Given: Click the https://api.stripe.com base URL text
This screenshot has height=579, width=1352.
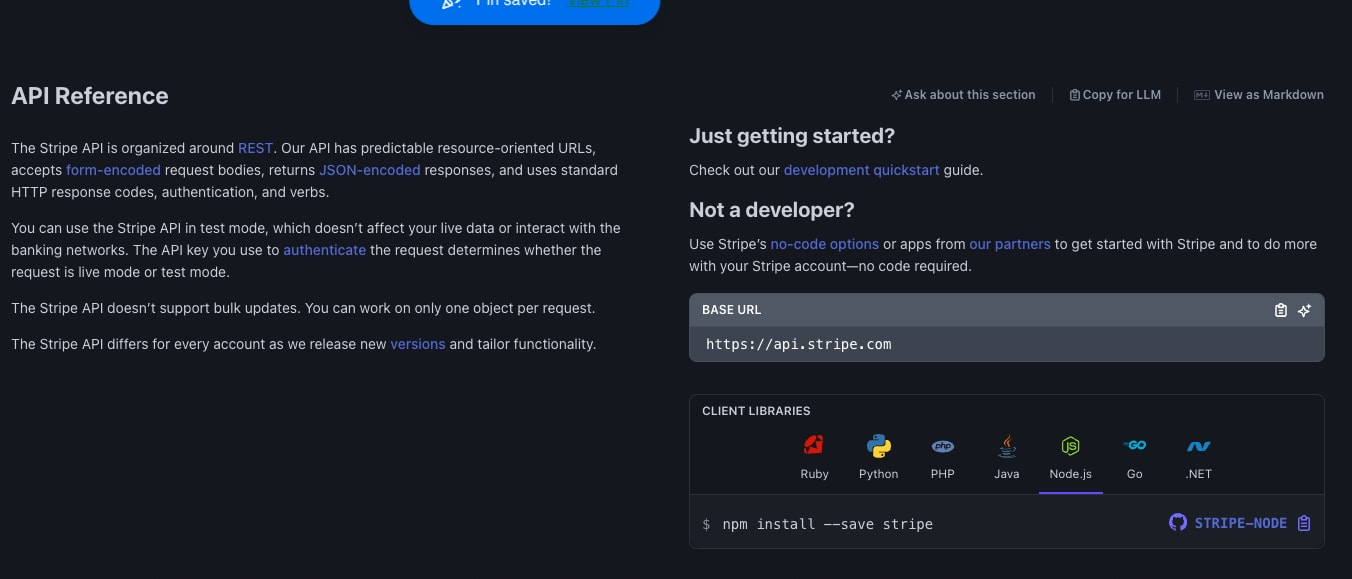Looking at the screenshot, I should (x=798, y=344).
